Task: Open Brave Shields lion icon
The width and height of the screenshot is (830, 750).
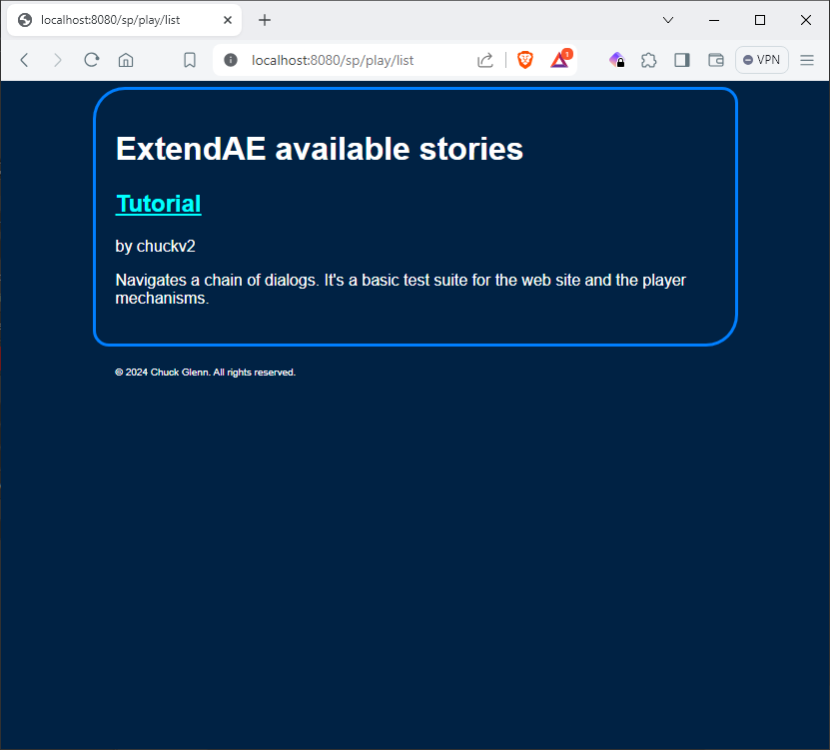Action: [525, 60]
